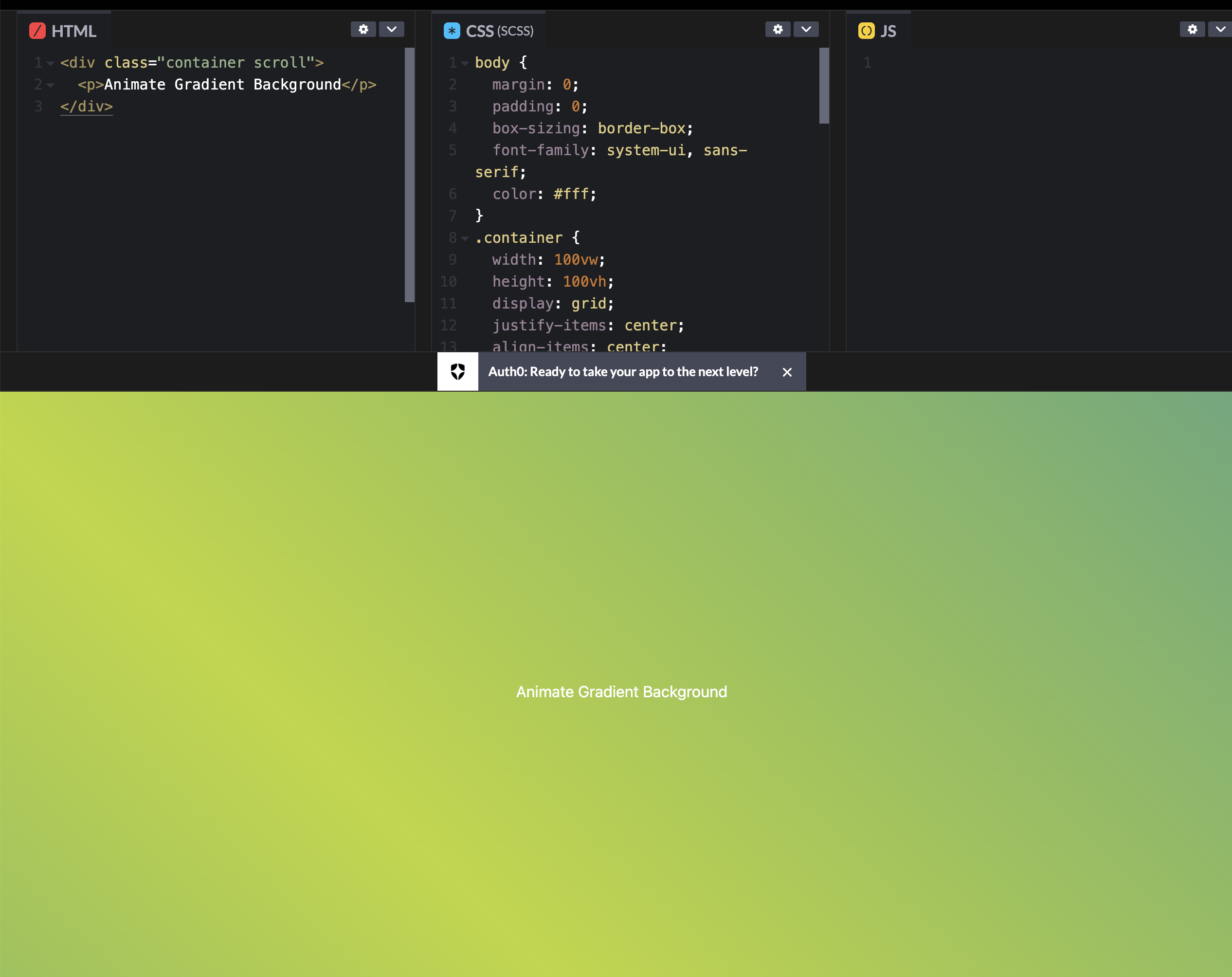
Task: Expand CSS editor chevron dropdown
Action: click(x=806, y=29)
